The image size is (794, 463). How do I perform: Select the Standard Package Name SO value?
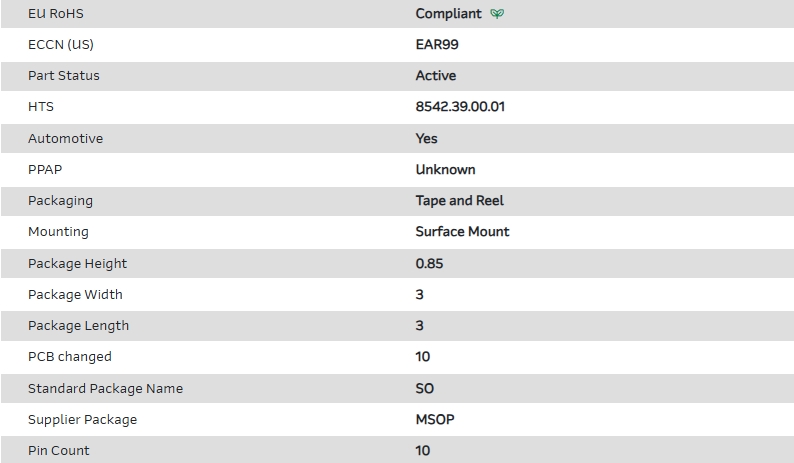424,388
